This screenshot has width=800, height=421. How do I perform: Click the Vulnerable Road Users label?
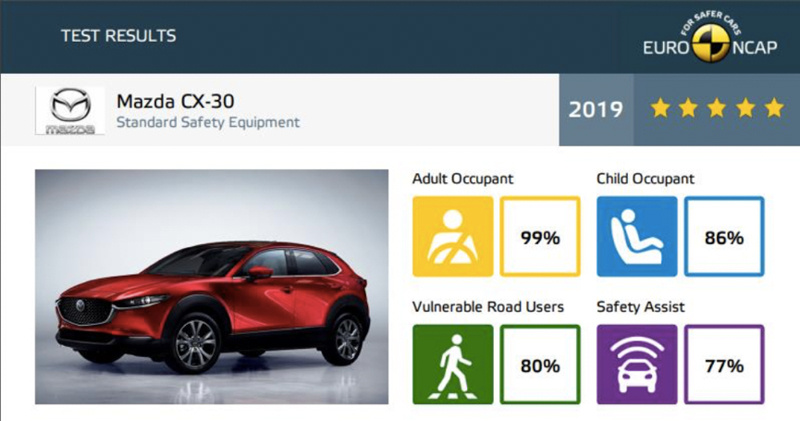488,307
